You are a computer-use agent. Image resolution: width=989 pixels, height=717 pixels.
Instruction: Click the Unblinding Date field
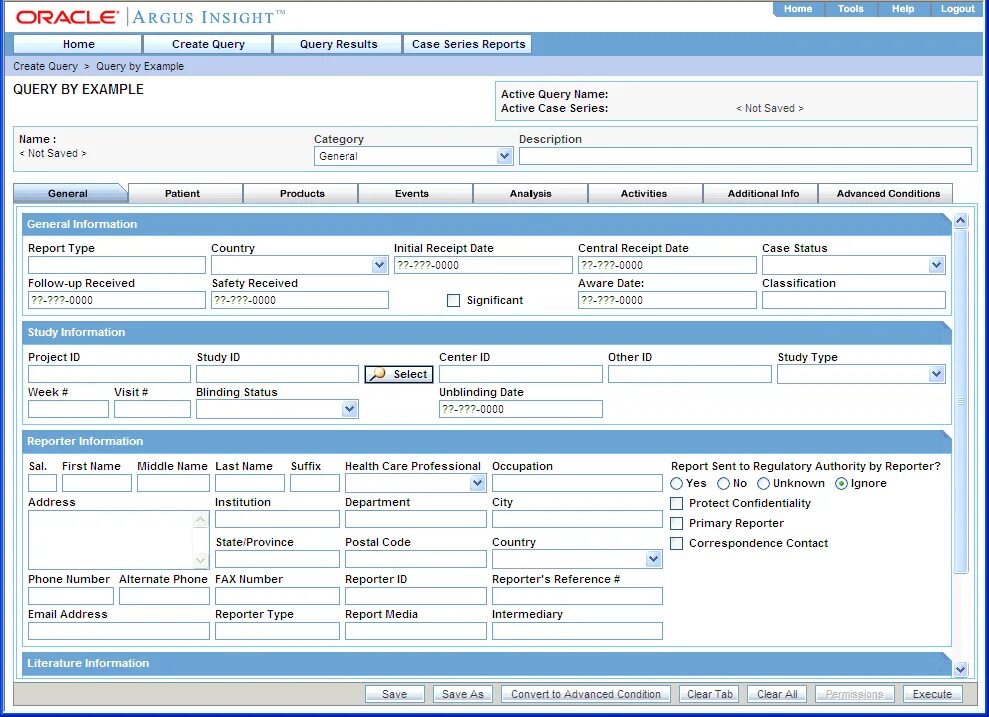tap(520, 409)
